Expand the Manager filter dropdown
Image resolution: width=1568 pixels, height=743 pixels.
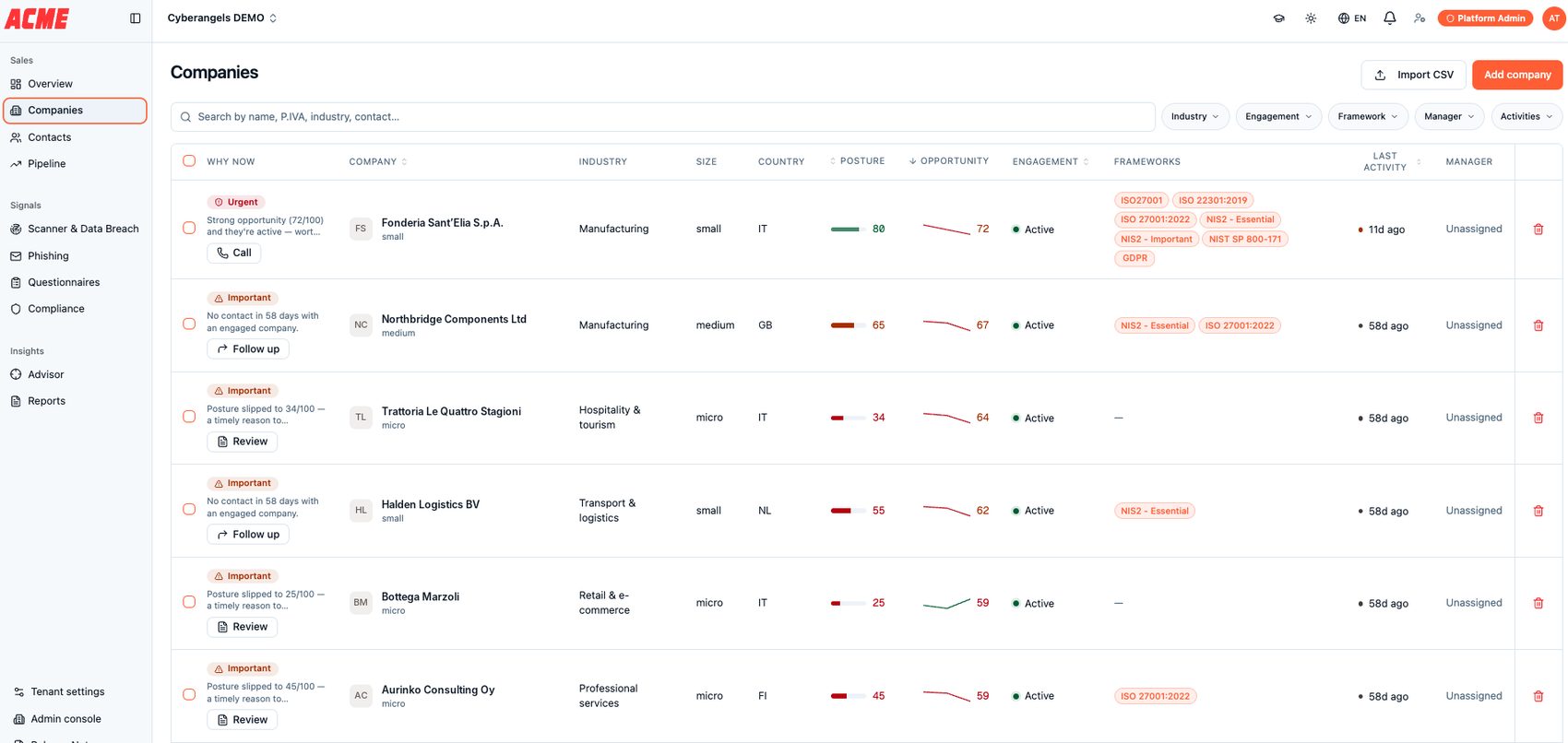pyautogui.click(x=1449, y=117)
